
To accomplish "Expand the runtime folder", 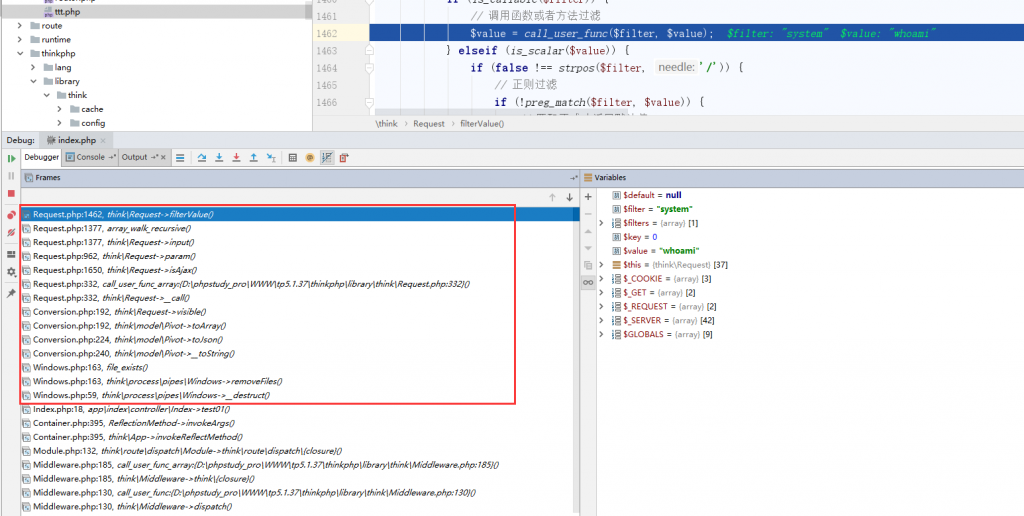I will 20,39.
